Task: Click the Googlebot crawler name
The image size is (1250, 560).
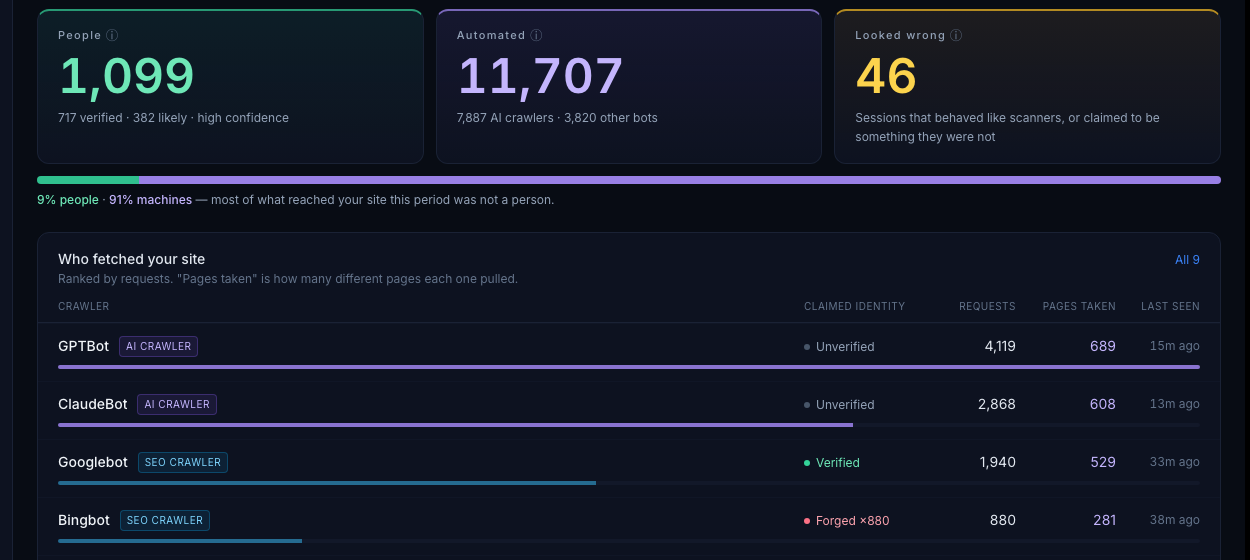Action: [x=93, y=462]
